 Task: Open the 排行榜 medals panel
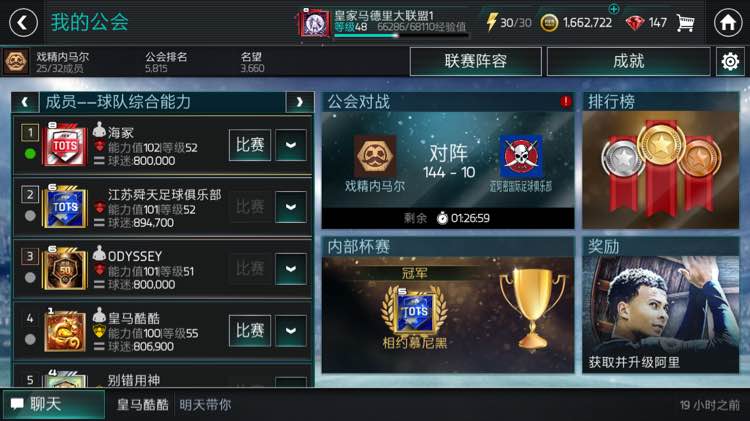[x=661, y=161]
